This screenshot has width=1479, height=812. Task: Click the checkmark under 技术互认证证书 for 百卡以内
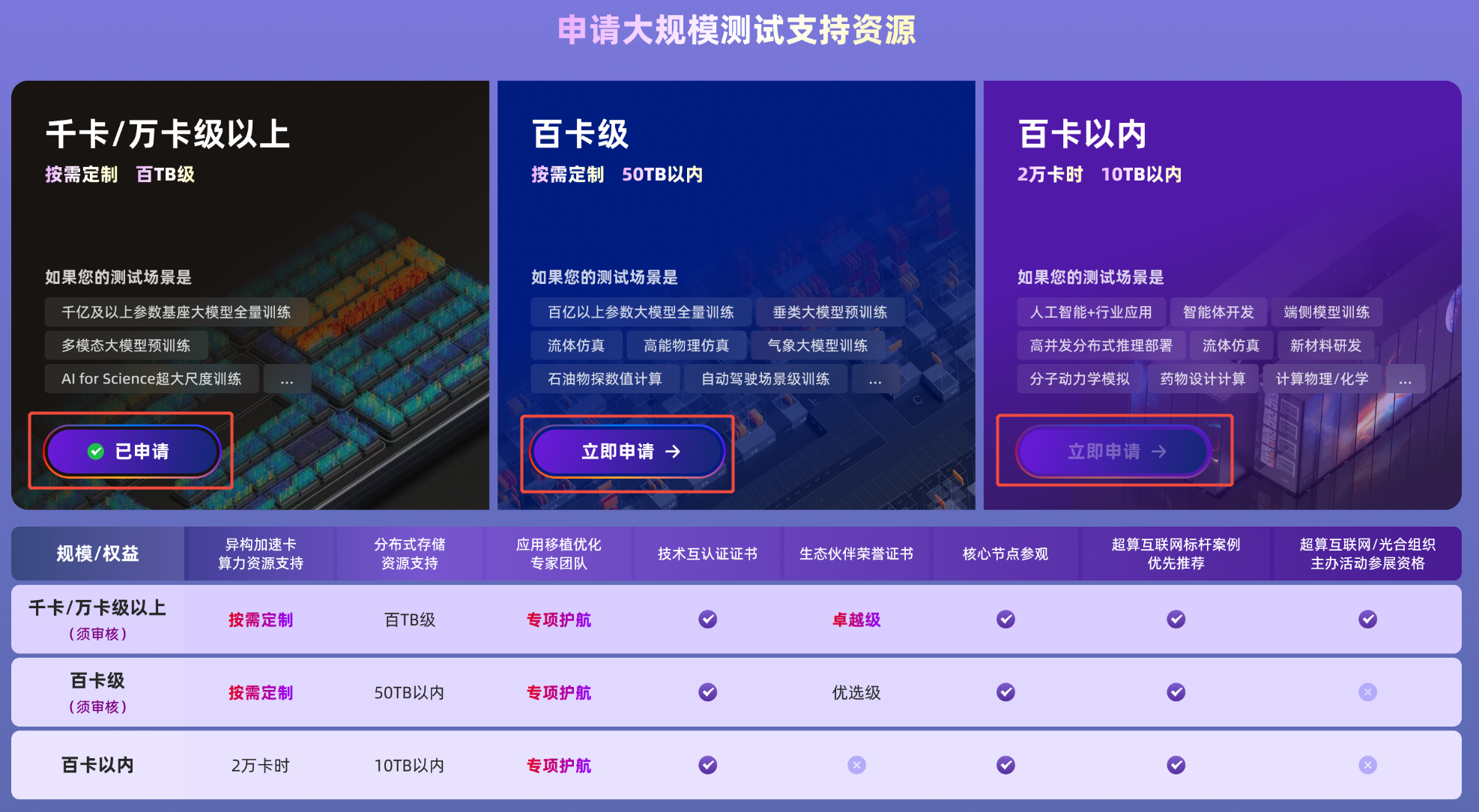click(708, 765)
